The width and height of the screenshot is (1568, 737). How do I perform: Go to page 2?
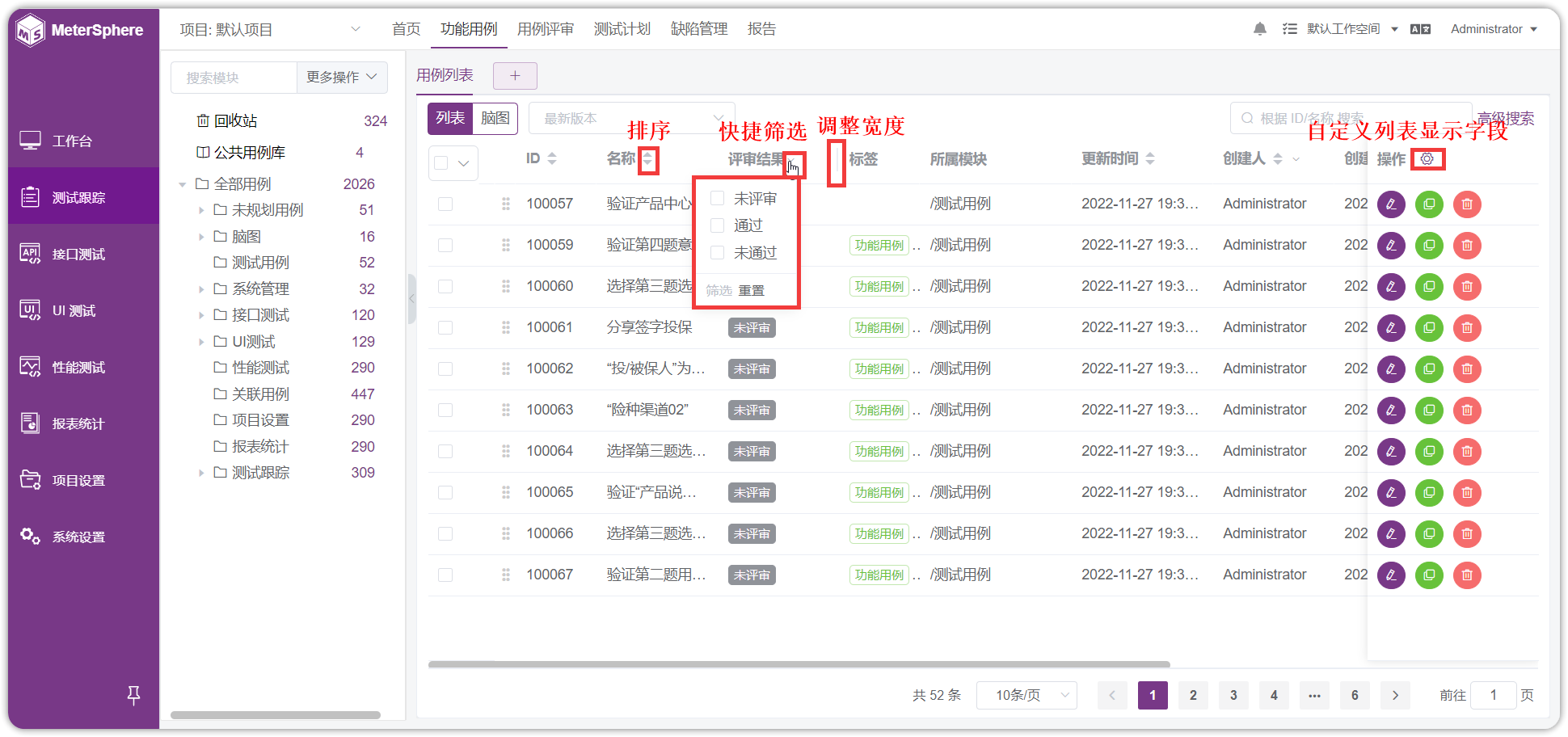pyautogui.click(x=1193, y=695)
